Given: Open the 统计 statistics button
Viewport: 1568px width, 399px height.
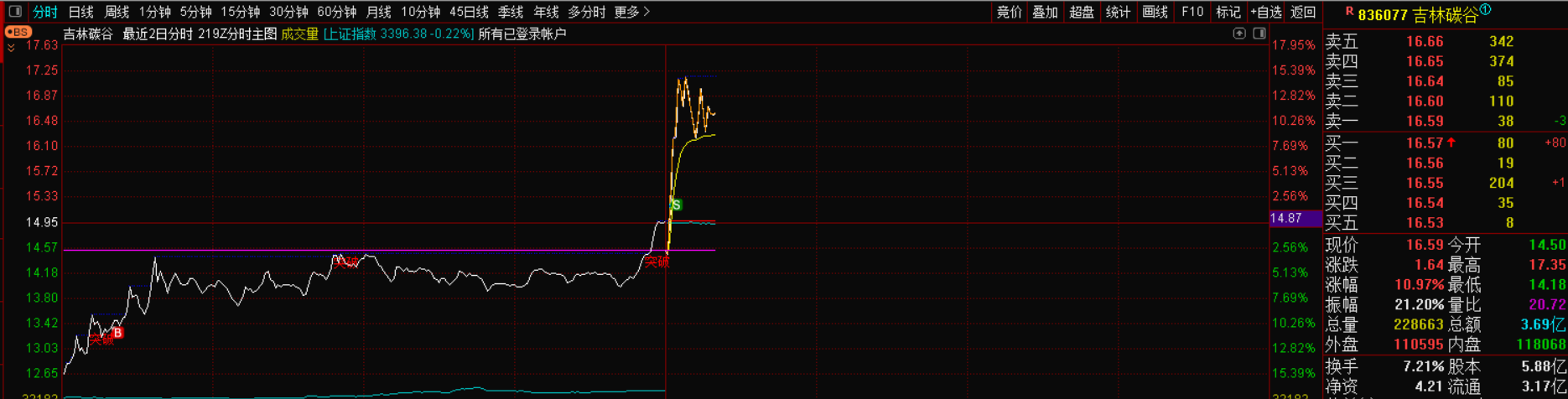Looking at the screenshot, I should (1119, 12).
